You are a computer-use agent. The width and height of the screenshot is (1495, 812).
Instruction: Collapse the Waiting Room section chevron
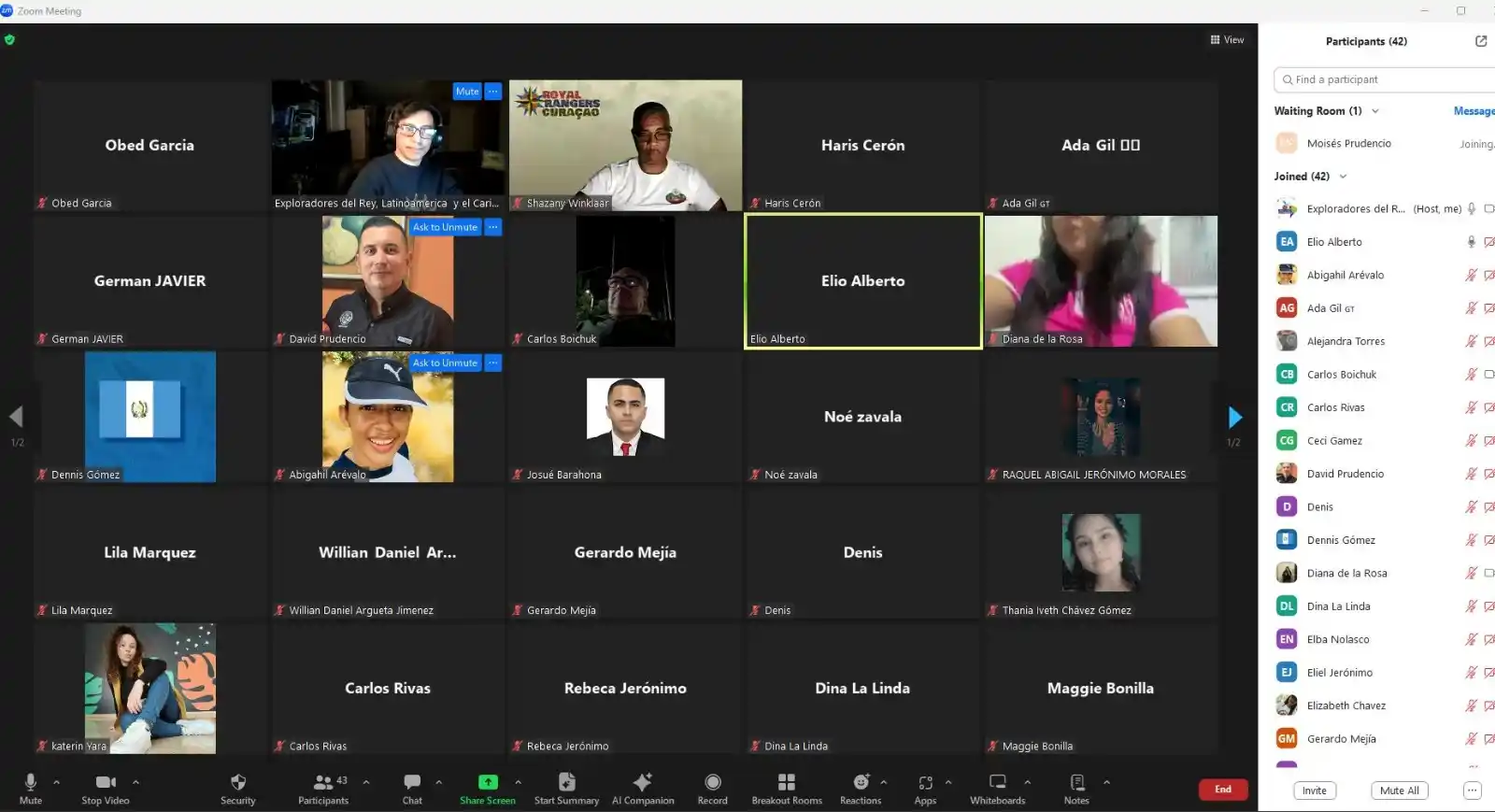pyautogui.click(x=1375, y=111)
